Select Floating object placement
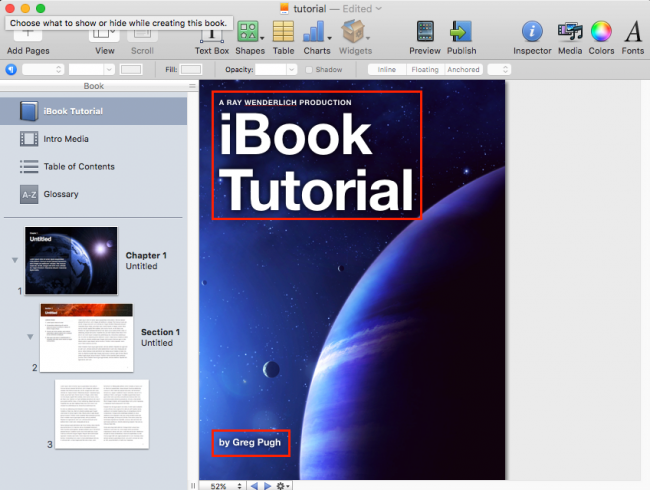 [x=425, y=69]
